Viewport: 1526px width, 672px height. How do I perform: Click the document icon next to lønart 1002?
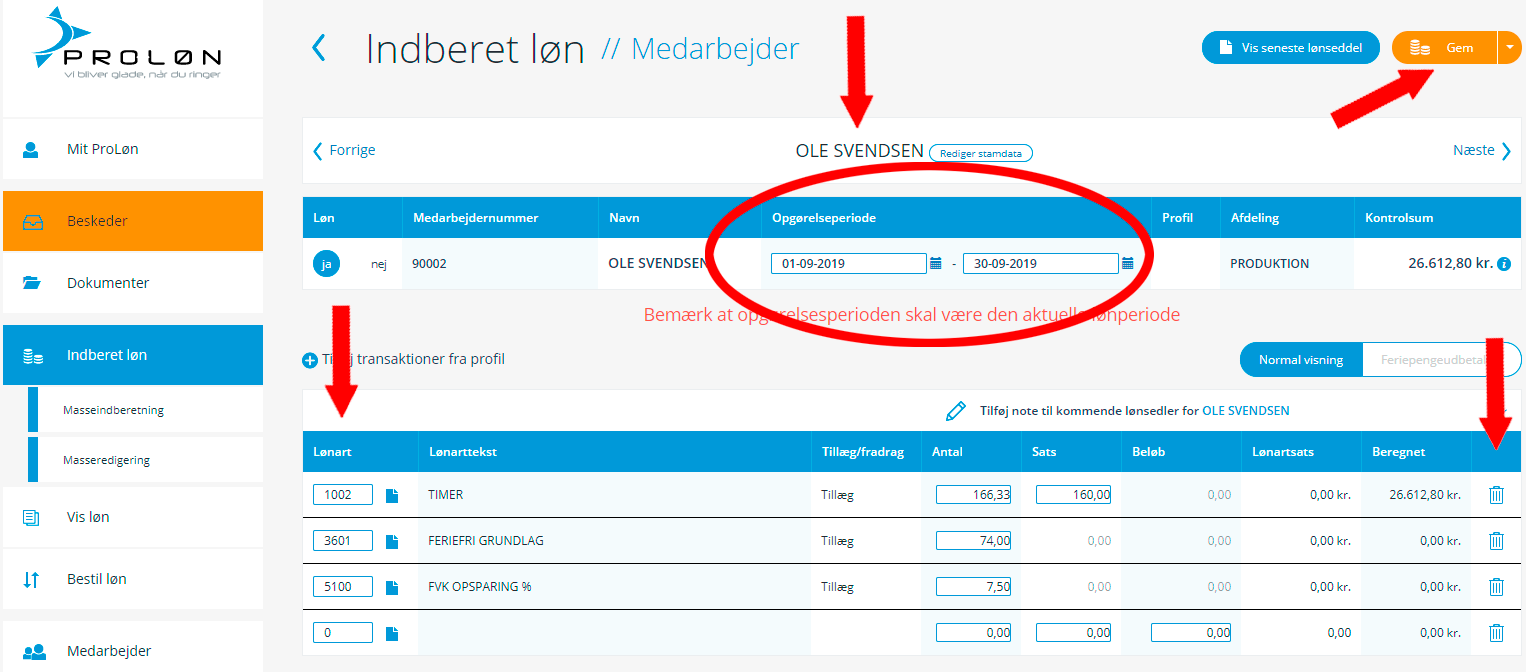point(392,495)
